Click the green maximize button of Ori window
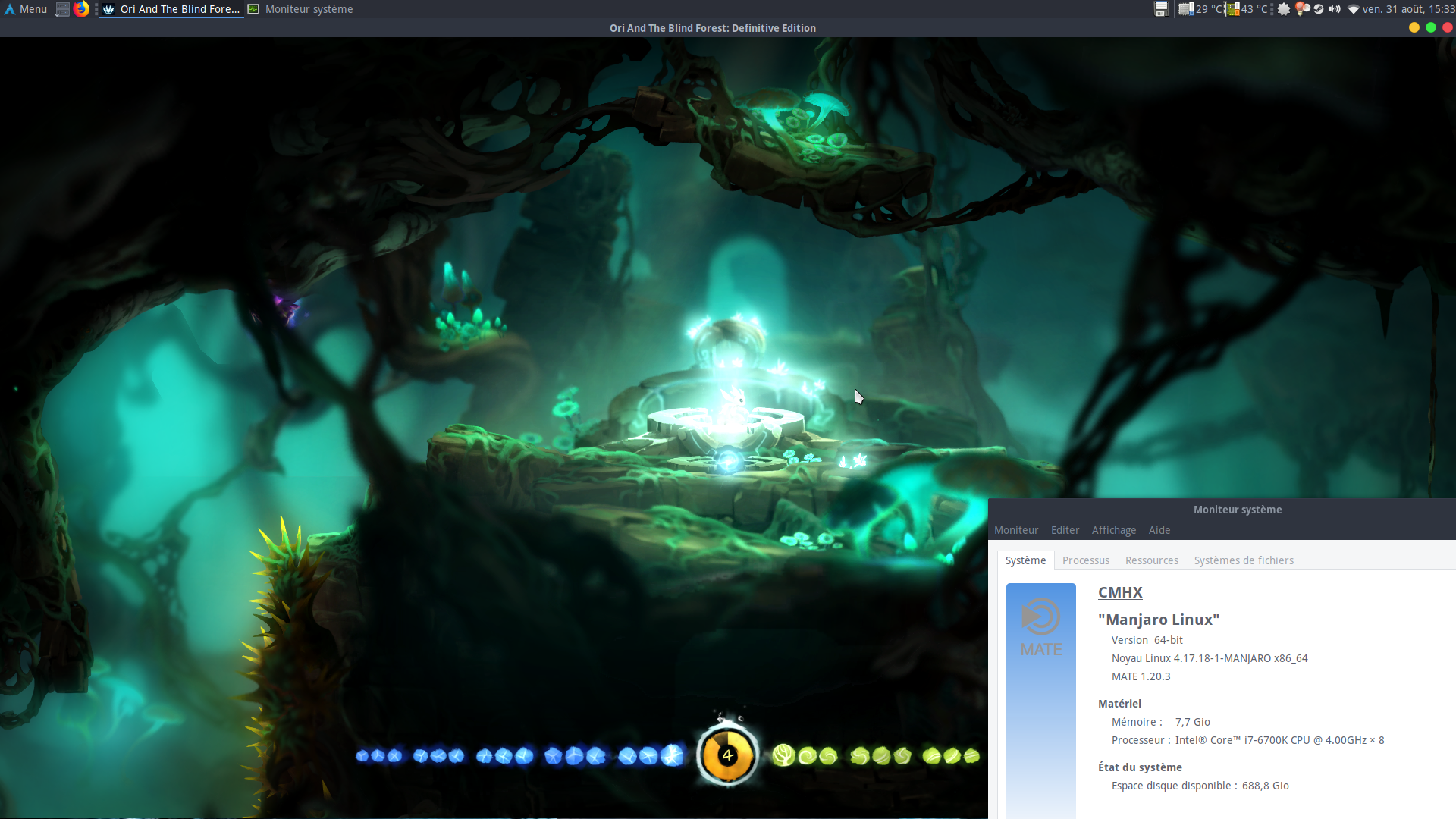Screen dimensions: 1456x819 tap(1431, 27)
